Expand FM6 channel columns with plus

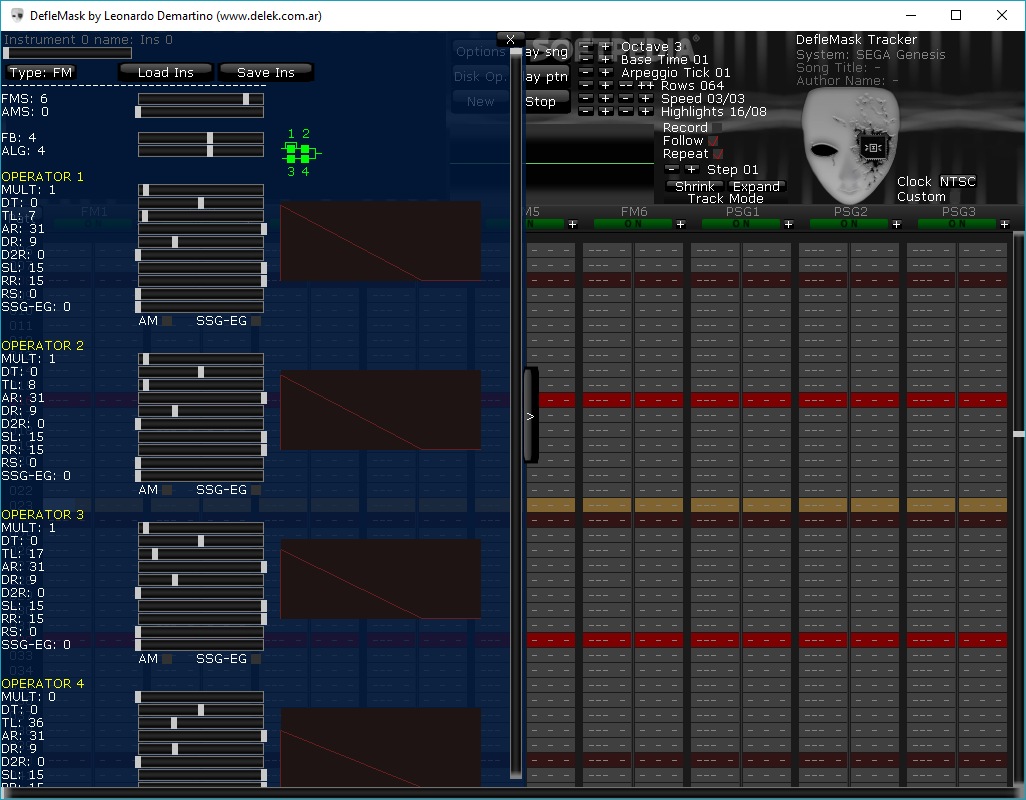pos(681,224)
